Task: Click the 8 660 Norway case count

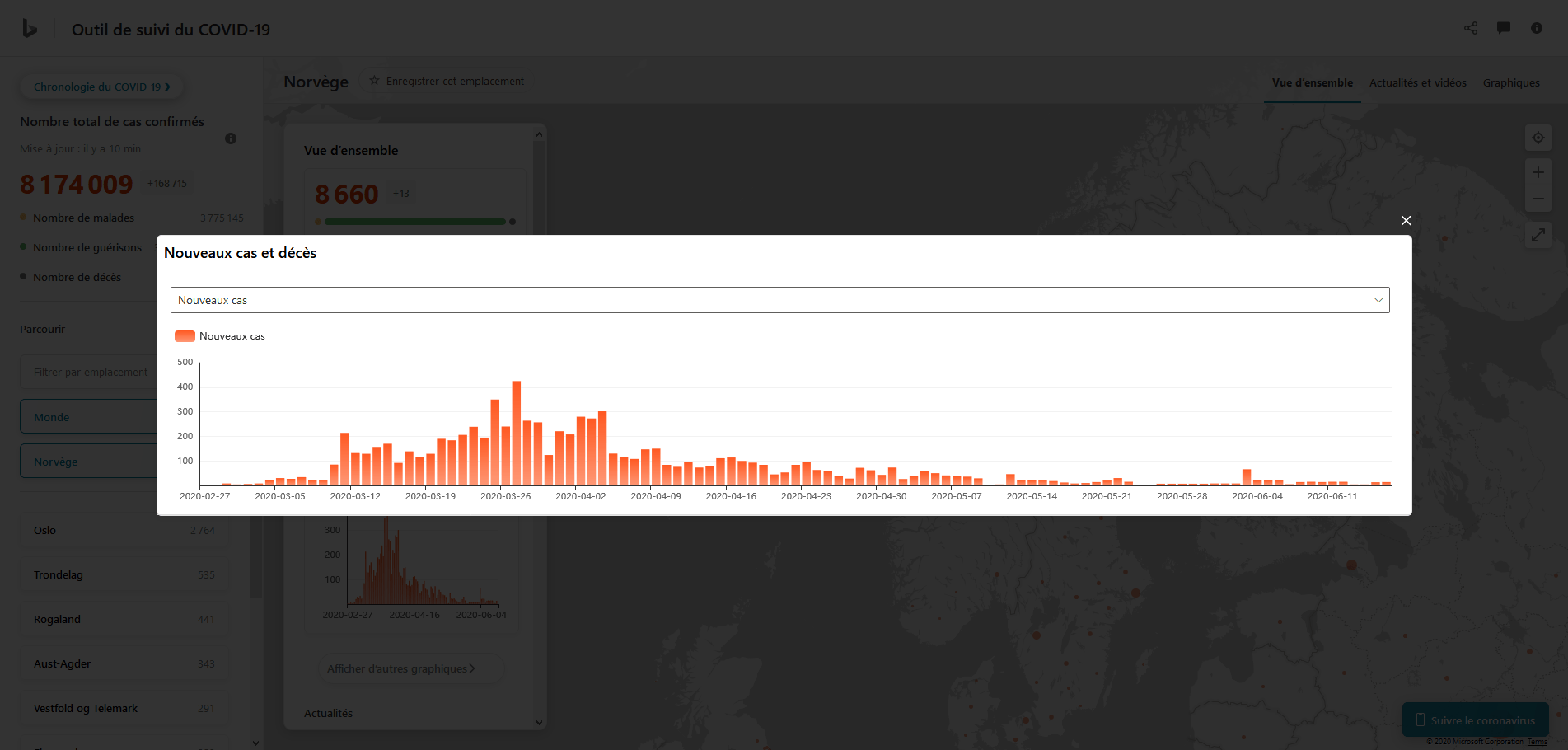Action: point(347,195)
